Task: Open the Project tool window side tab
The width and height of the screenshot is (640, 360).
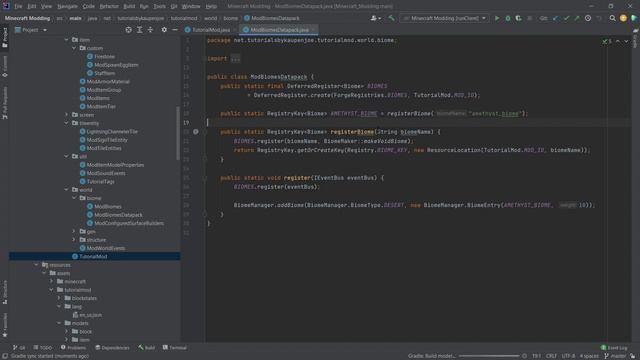Action: coord(4,38)
